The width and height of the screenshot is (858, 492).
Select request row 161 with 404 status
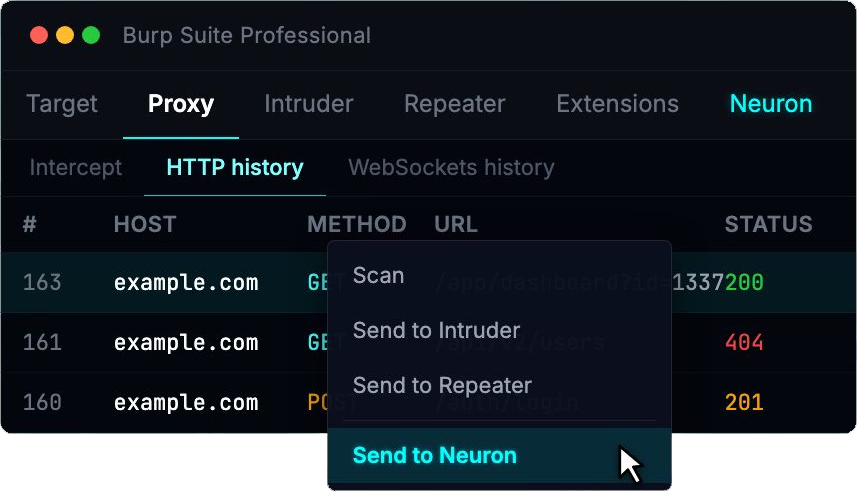pyautogui.click(x=185, y=344)
